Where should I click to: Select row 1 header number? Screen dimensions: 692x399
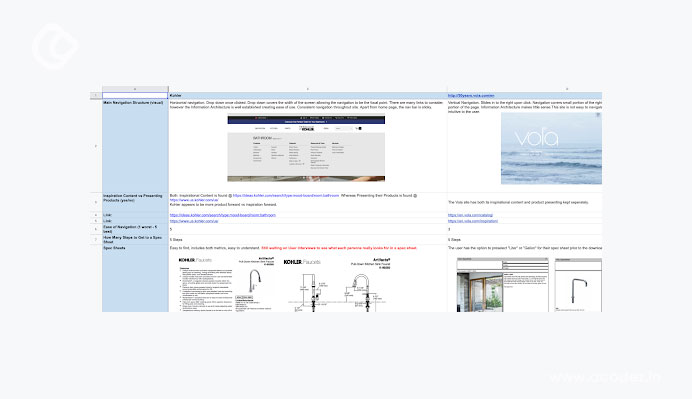pos(96,95)
